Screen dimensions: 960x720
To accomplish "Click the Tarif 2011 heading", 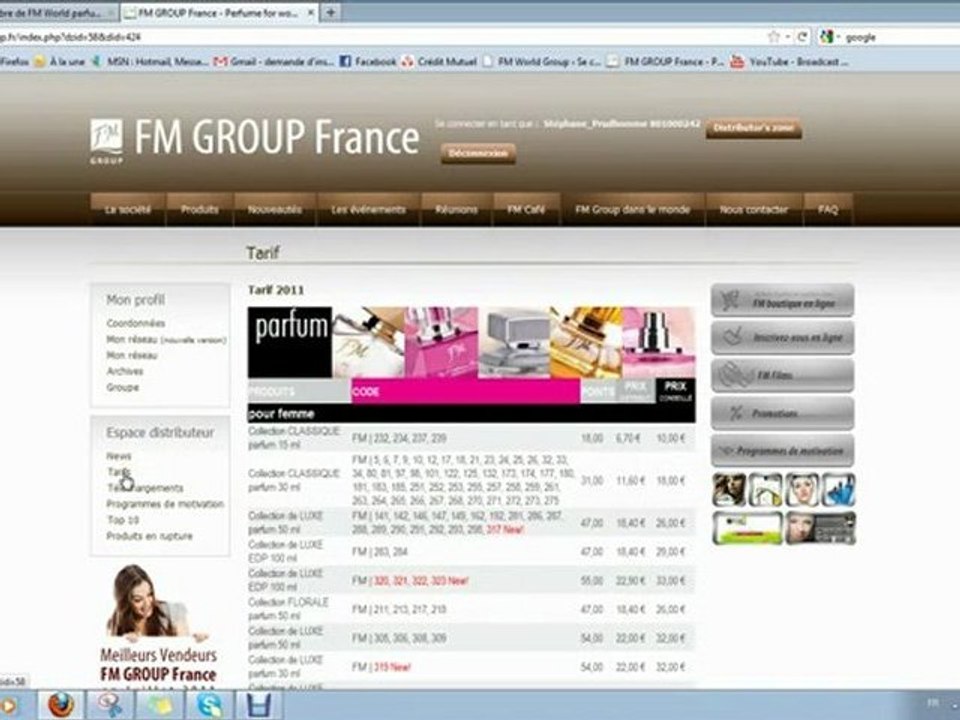I will point(276,290).
